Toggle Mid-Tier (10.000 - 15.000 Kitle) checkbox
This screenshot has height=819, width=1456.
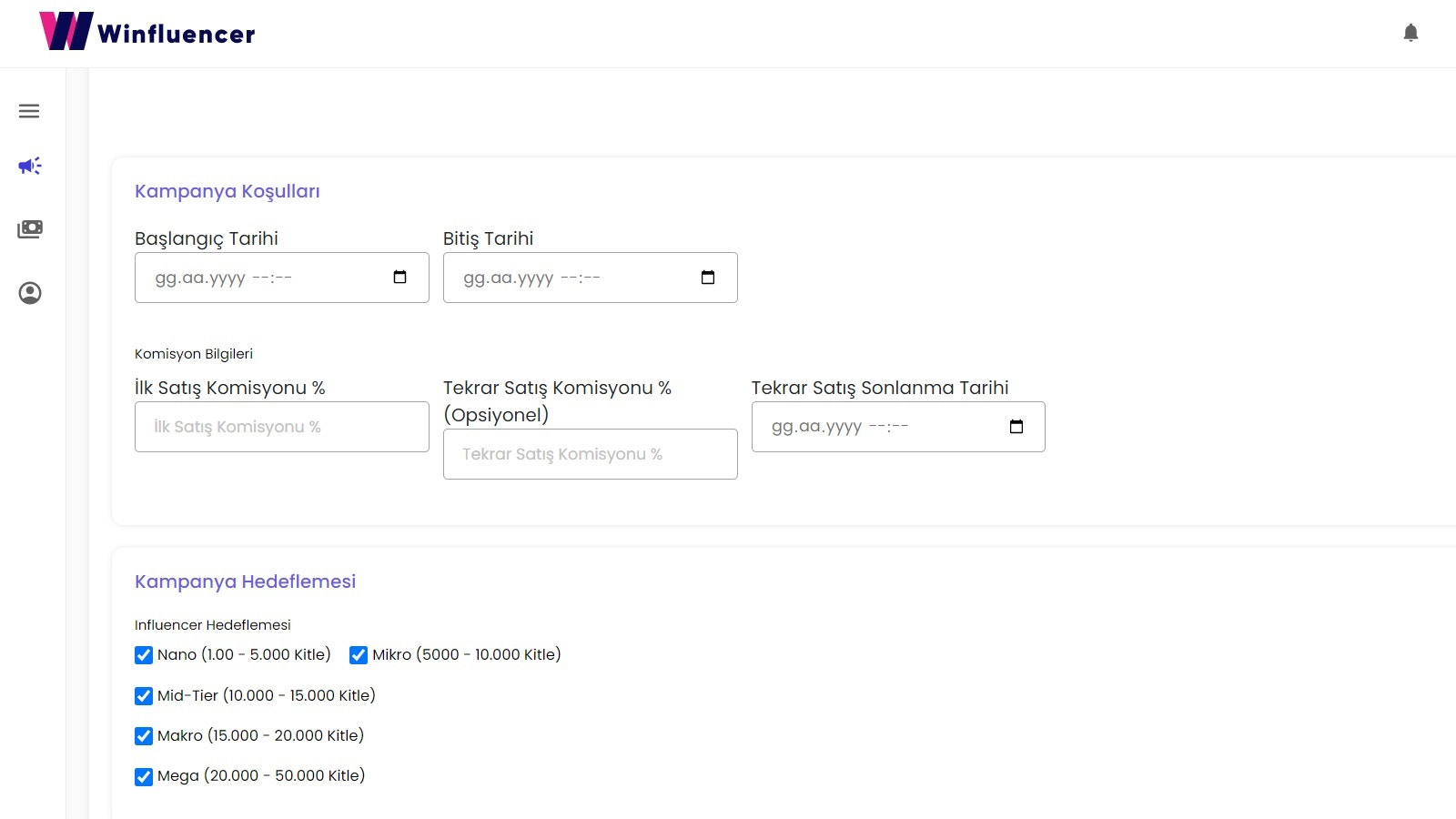point(144,696)
